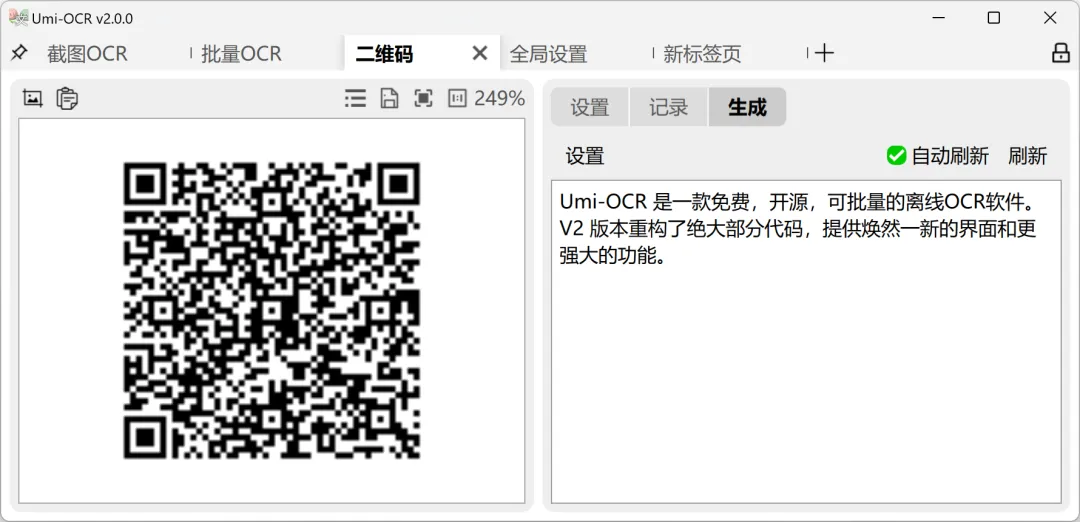
Task: Switch to the 记录 panel tab
Action: coord(668,107)
